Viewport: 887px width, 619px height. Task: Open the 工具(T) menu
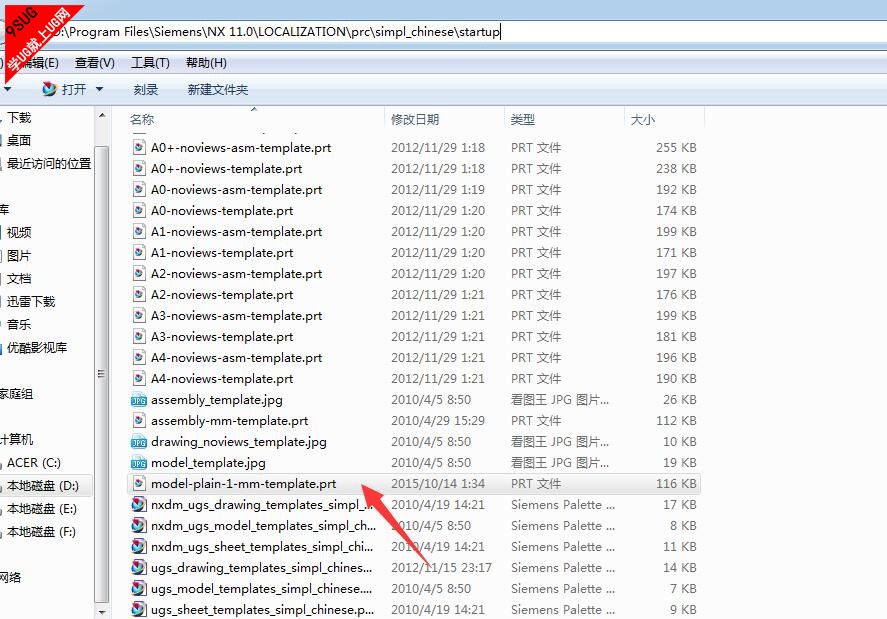(150, 63)
